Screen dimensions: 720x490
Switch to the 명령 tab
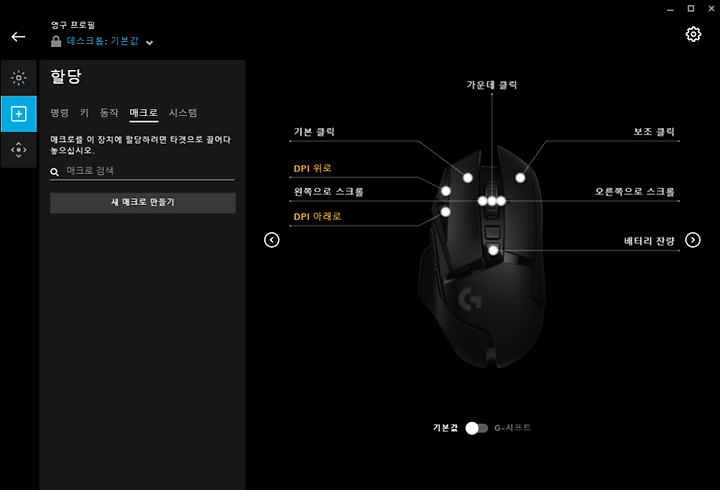pyautogui.click(x=60, y=113)
